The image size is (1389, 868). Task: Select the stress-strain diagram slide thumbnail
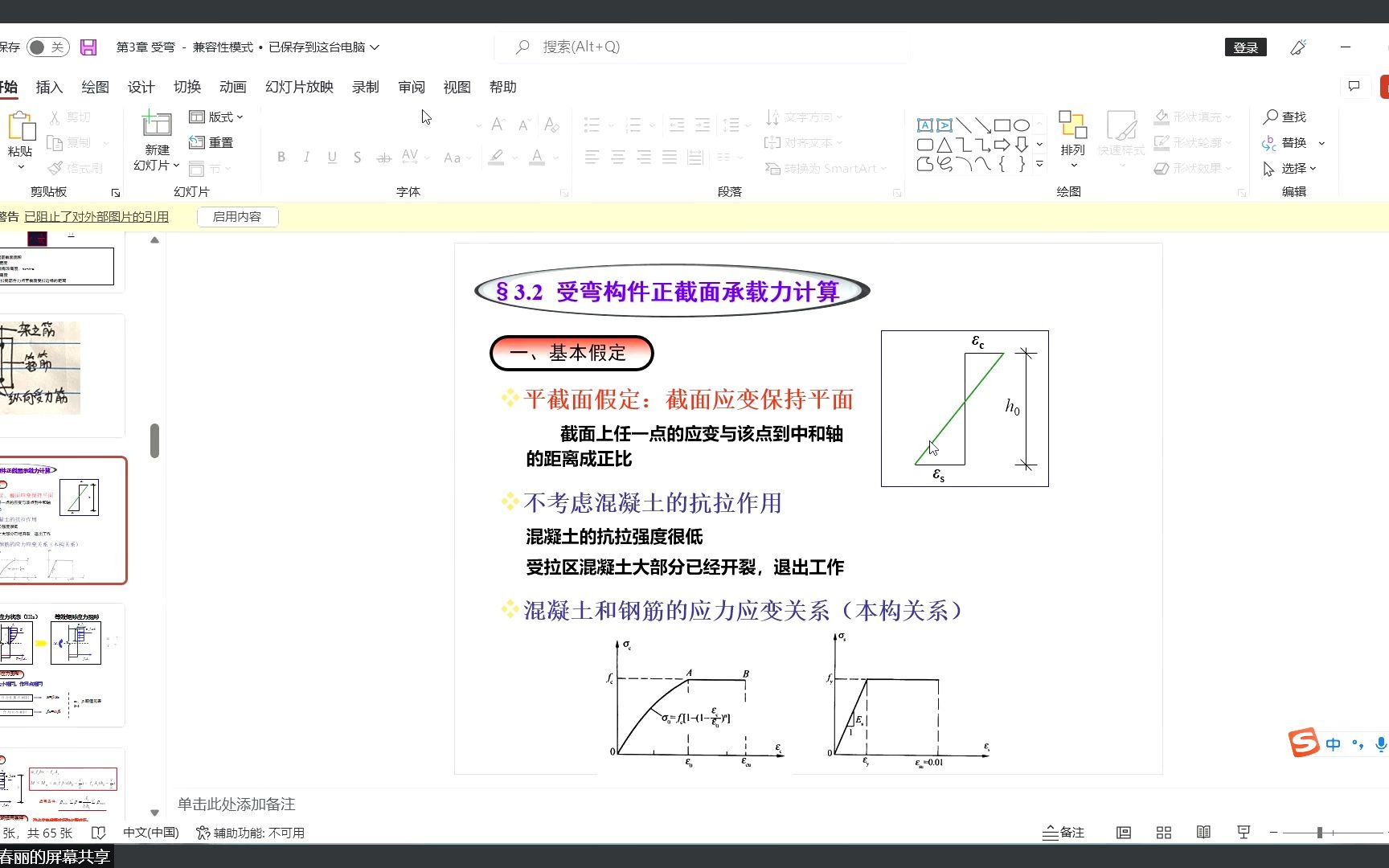(64, 519)
